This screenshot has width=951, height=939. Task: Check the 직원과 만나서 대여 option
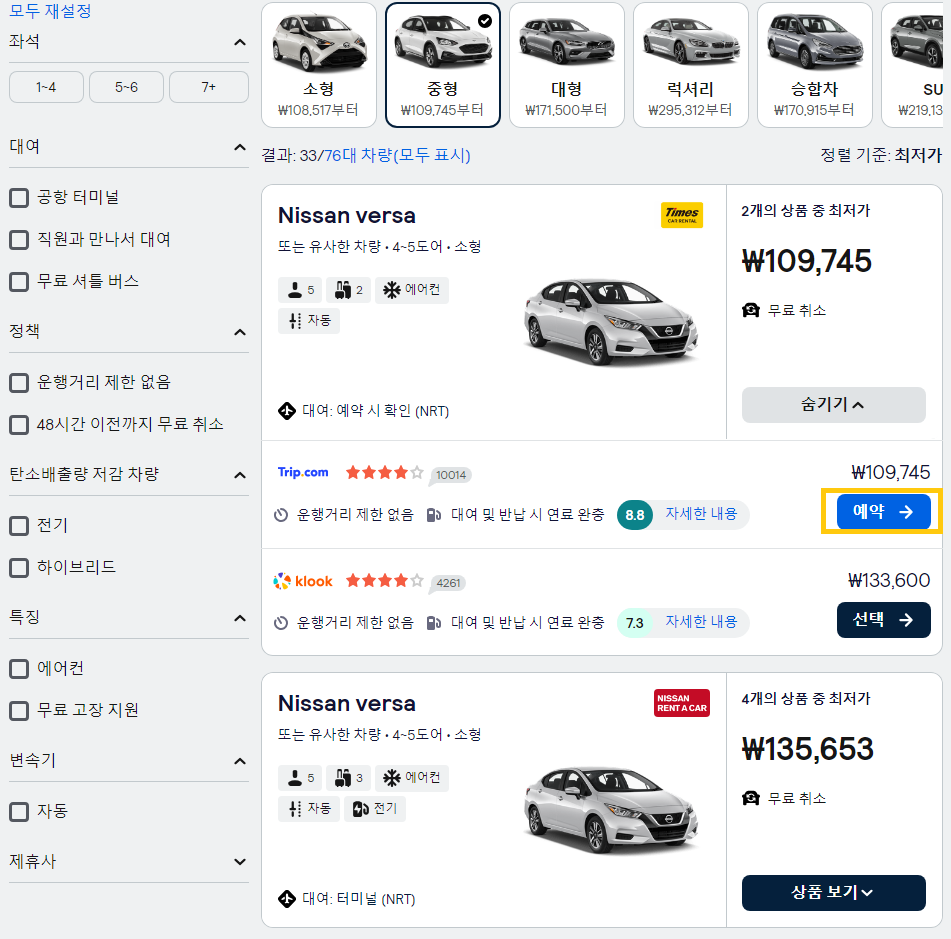point(19,240)
